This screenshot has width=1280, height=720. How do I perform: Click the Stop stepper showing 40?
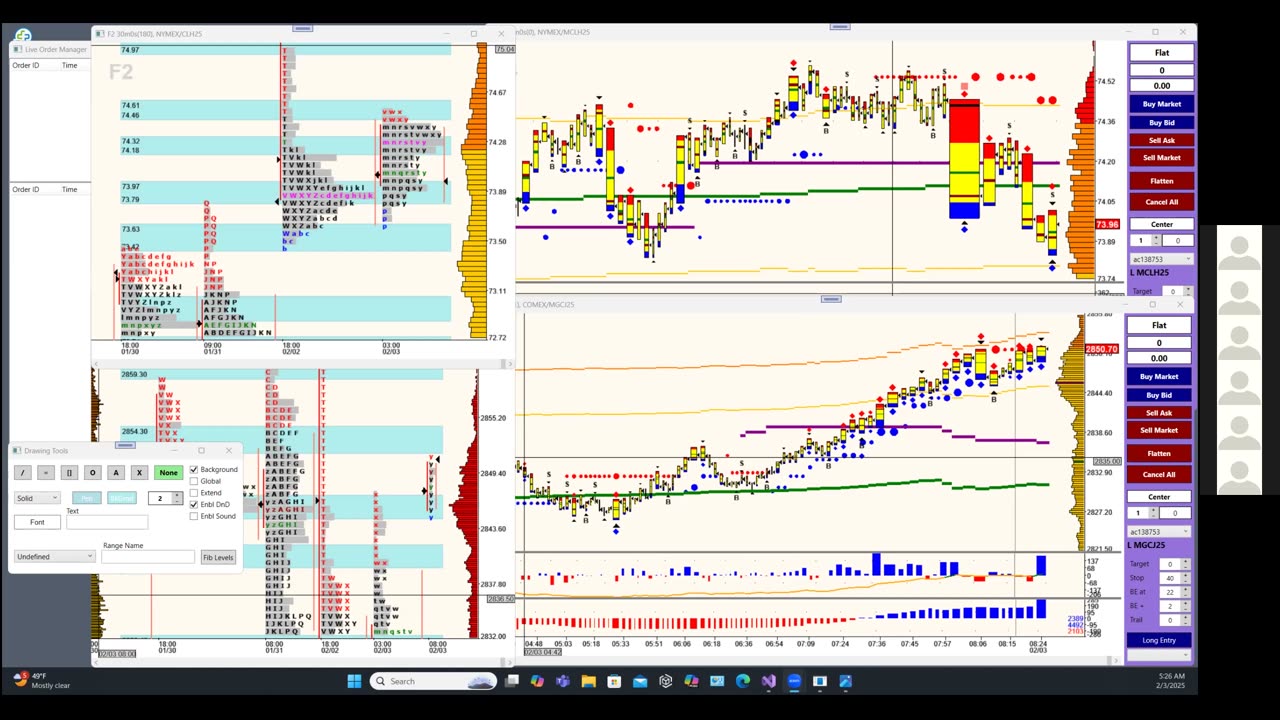(x=1173, y=578)
